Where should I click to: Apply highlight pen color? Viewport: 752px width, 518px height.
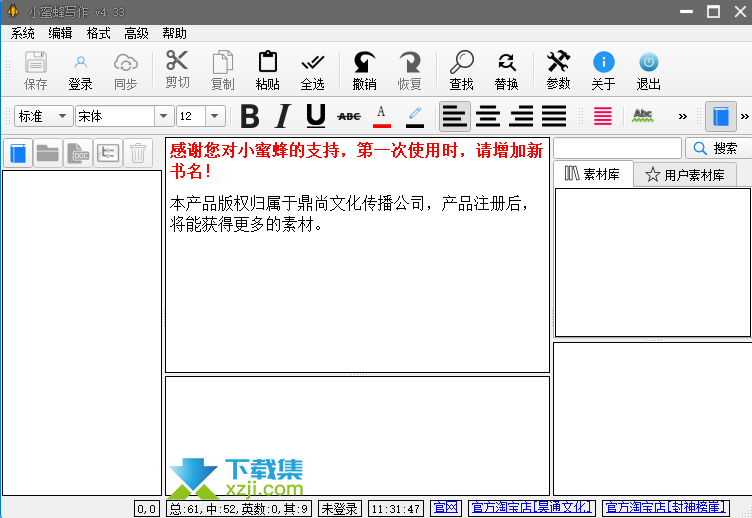point(415,116)
